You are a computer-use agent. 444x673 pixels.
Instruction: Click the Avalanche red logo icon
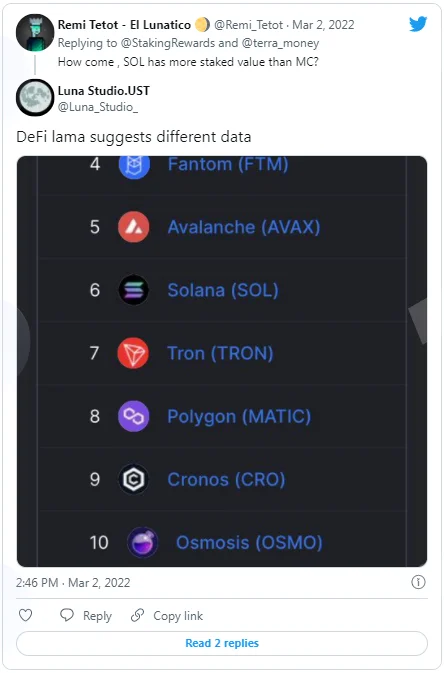[134, 227]
